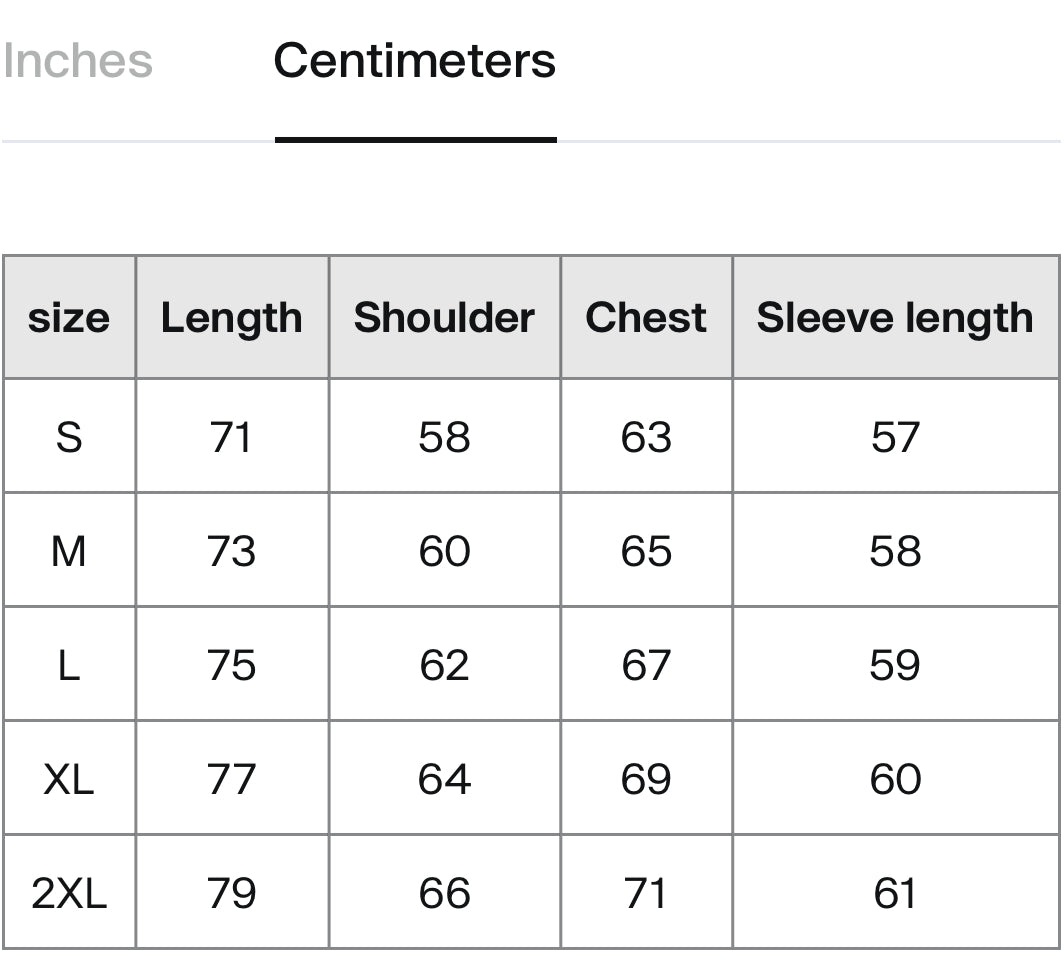Click Sleeve length value 60 in XL row
This screenshot has height=956, width=1064.
[x=896, y=778]
